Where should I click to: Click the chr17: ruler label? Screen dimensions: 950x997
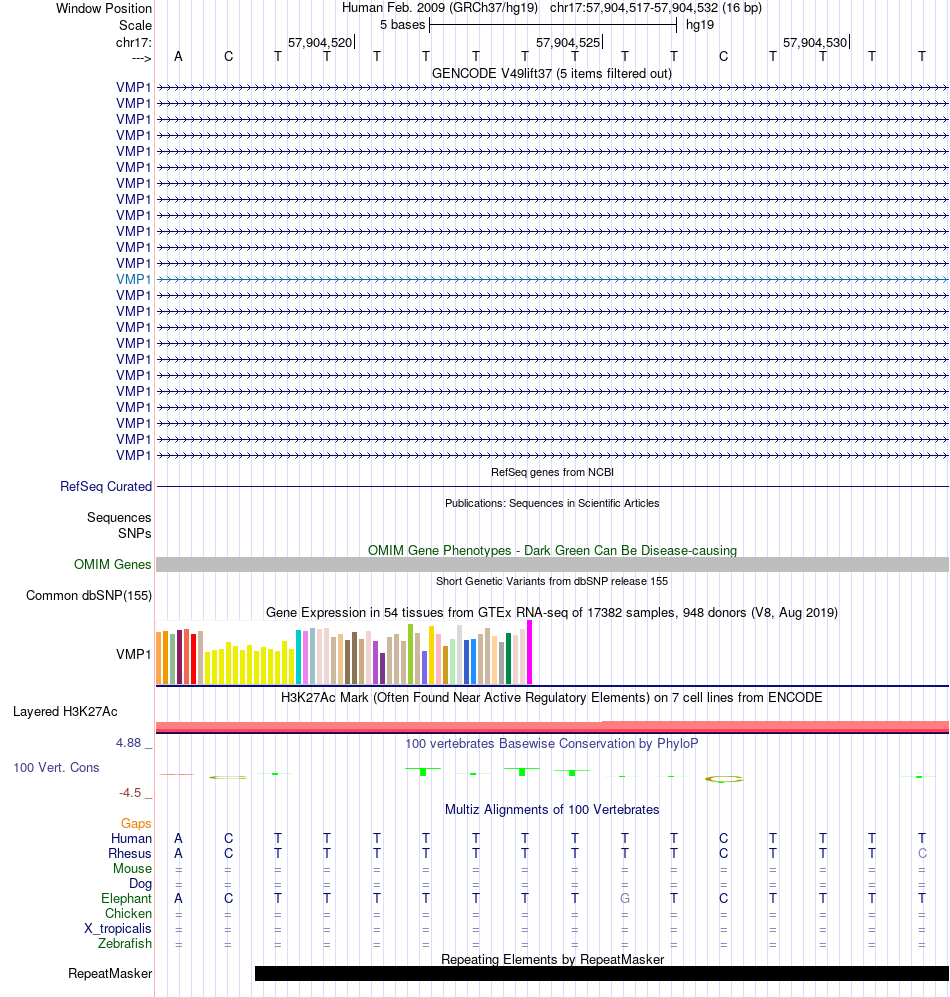[x=134, y=43]
